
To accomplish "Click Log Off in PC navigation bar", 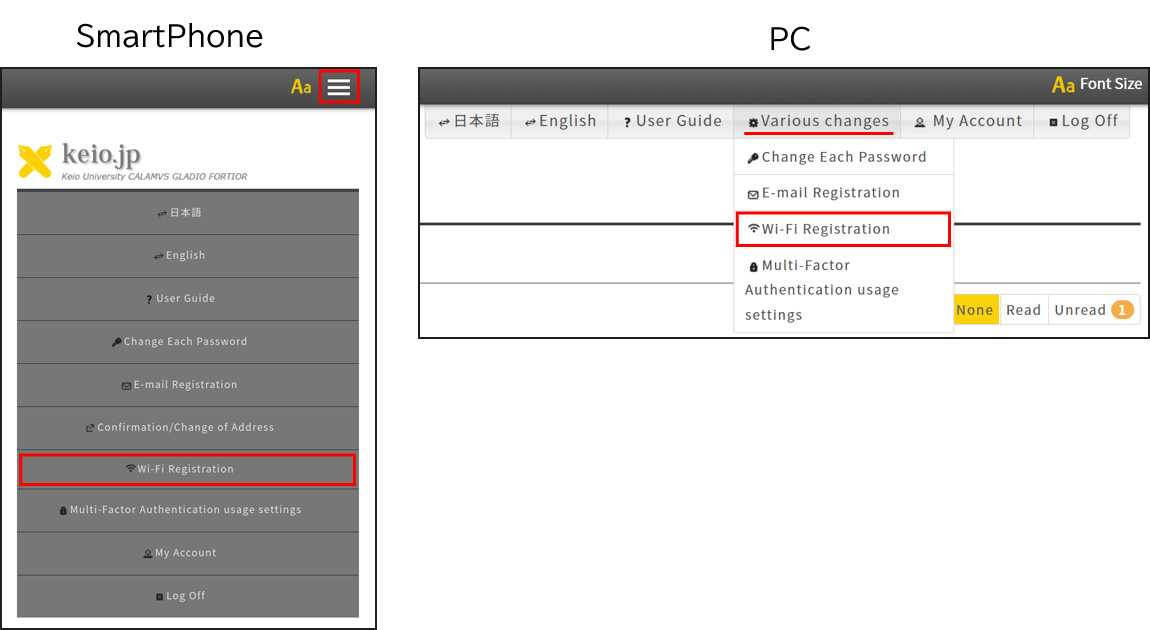I will coord(1082,121).
